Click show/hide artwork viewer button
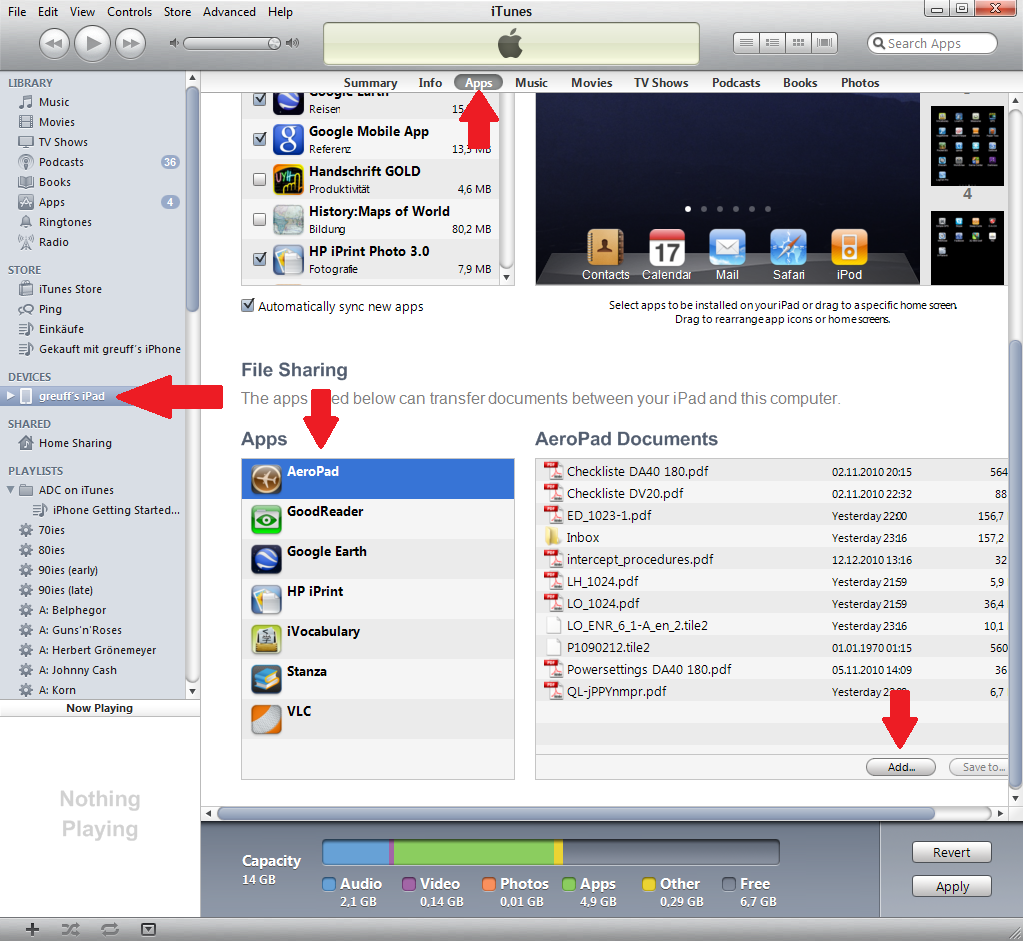1023x941 pixels. click(x=149, y=929)
